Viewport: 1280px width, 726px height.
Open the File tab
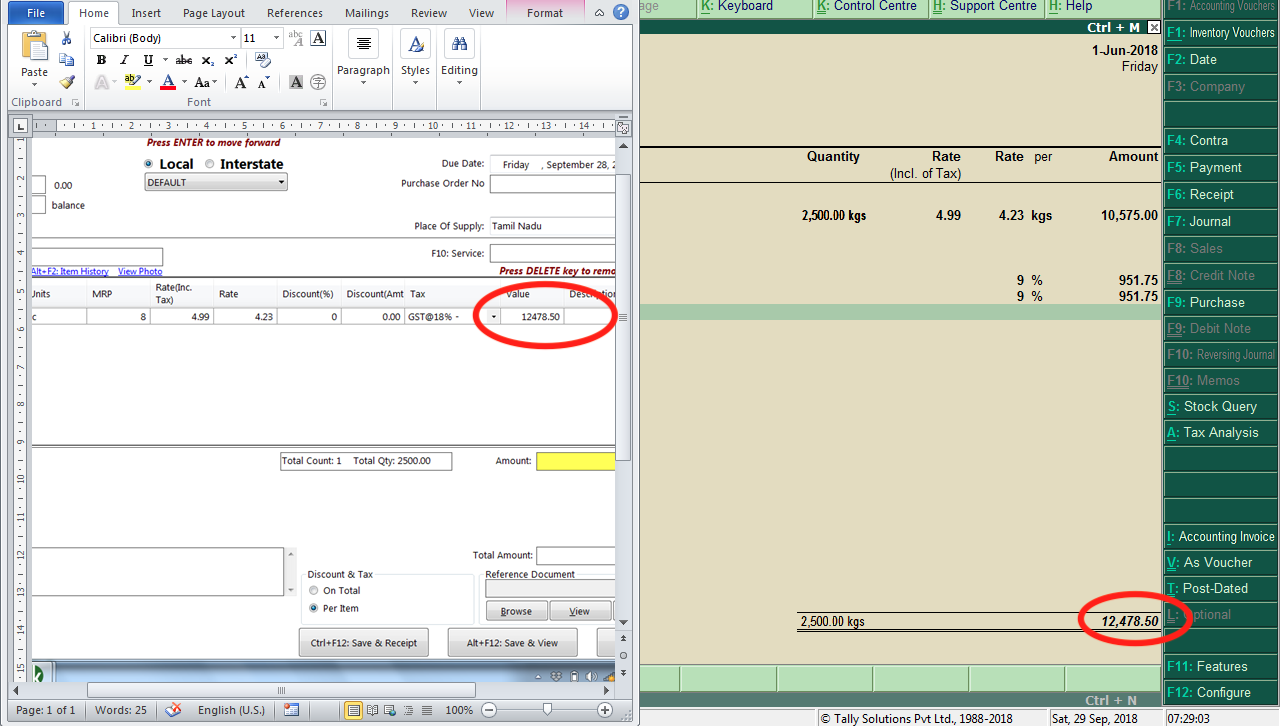(36, 13)
